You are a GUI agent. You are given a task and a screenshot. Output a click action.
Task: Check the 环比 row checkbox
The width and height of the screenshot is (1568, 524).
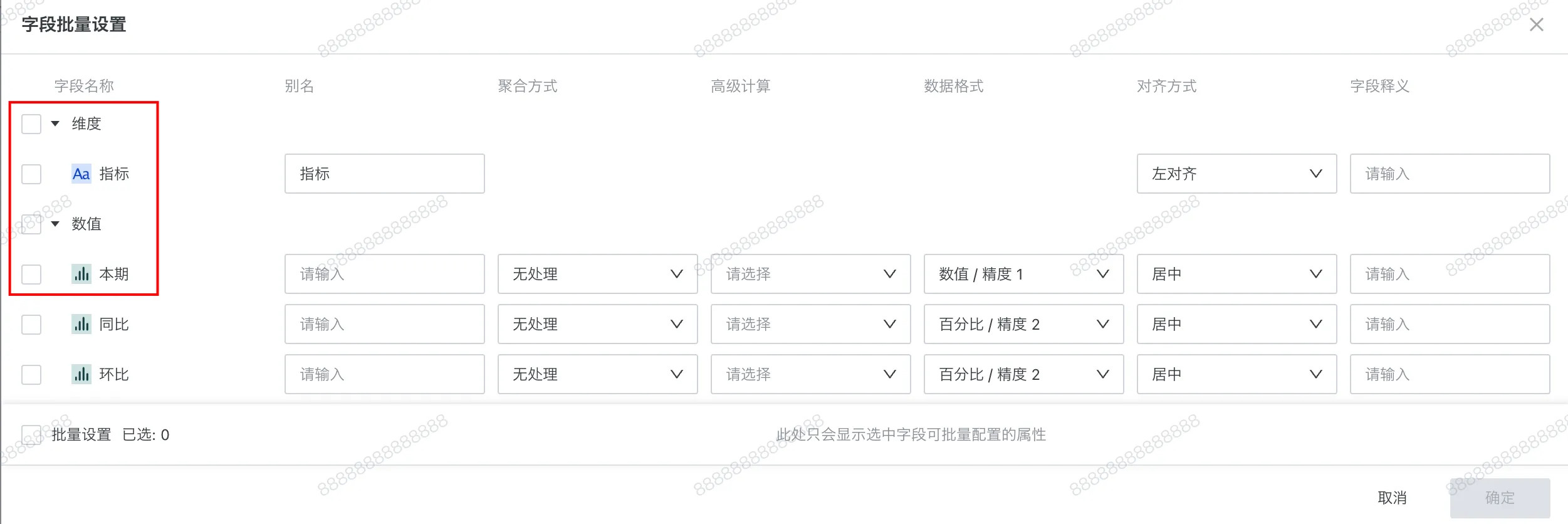coord(31,374)
